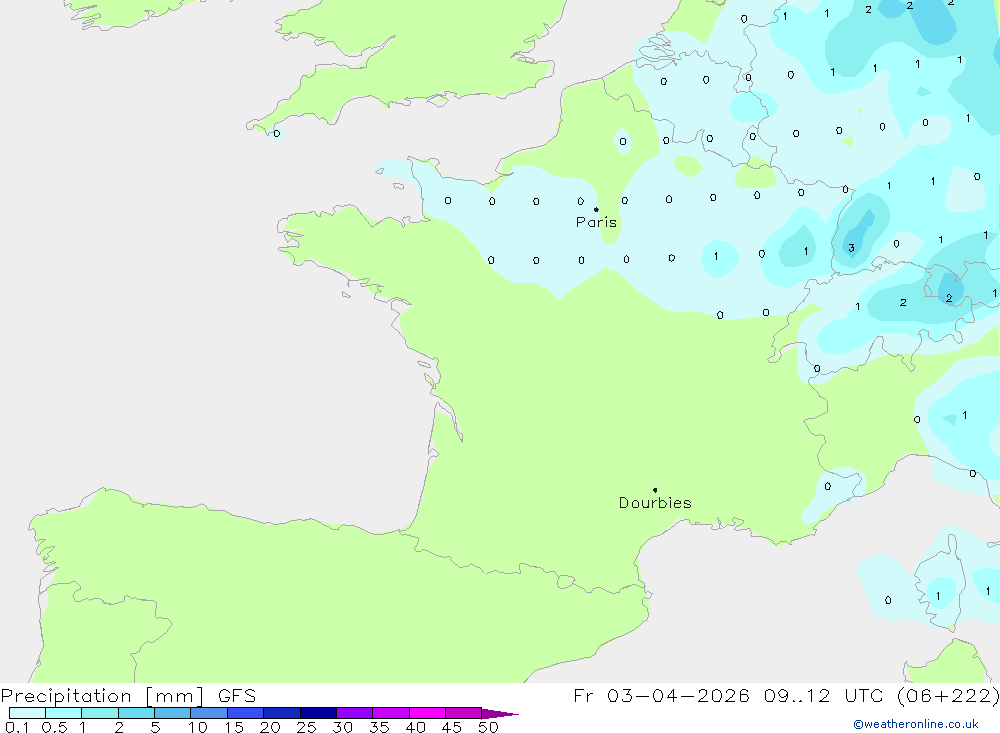Click the legend label 10

pos(198,727)
